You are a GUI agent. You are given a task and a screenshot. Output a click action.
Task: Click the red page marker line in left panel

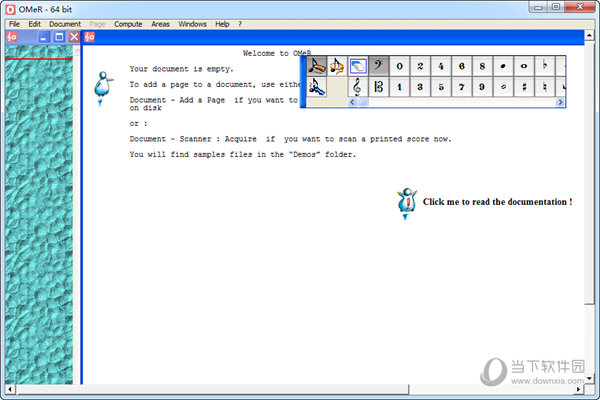[x=39, y=59]
